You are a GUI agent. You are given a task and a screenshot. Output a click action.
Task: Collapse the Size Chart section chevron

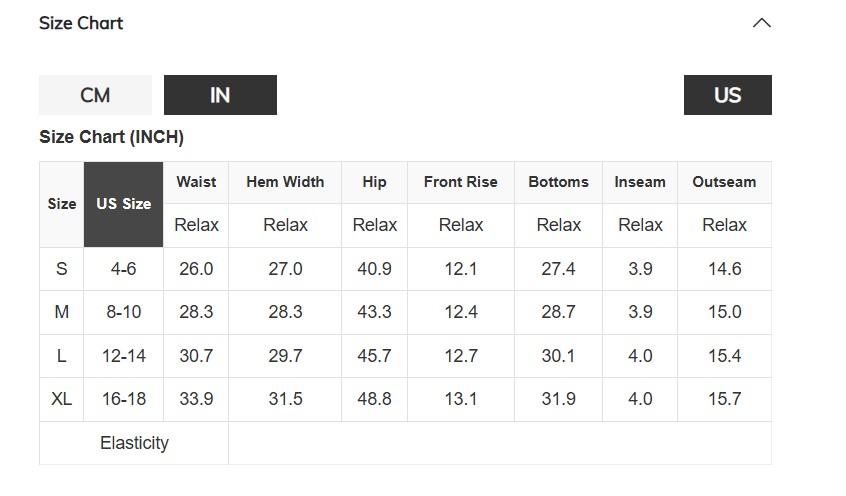pos(761,23)
